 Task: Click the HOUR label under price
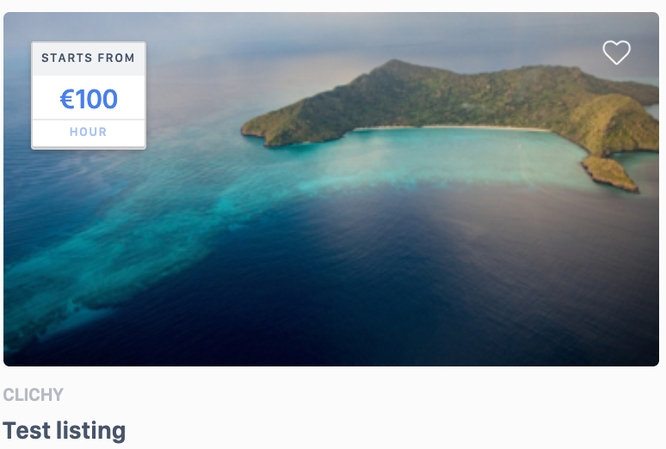88,132
